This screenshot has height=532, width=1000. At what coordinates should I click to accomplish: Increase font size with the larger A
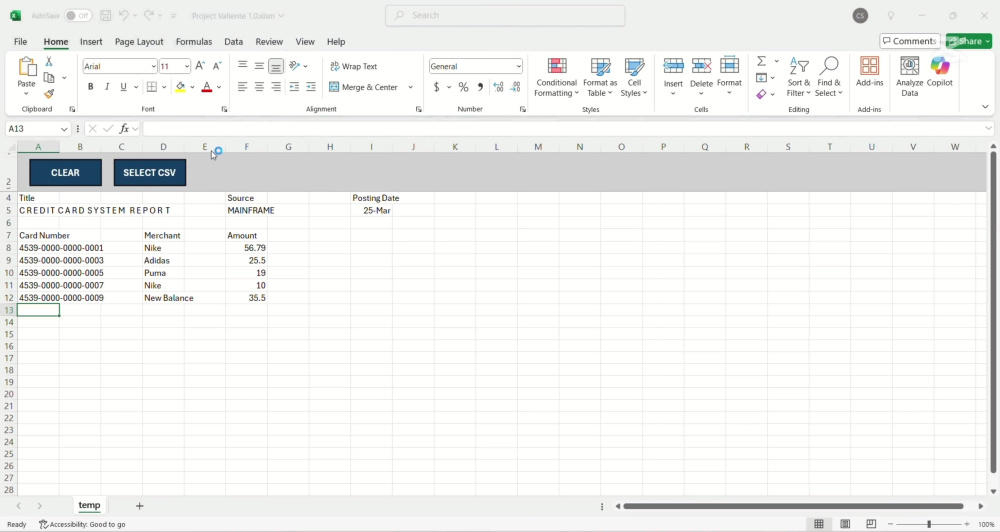[200, 66]
